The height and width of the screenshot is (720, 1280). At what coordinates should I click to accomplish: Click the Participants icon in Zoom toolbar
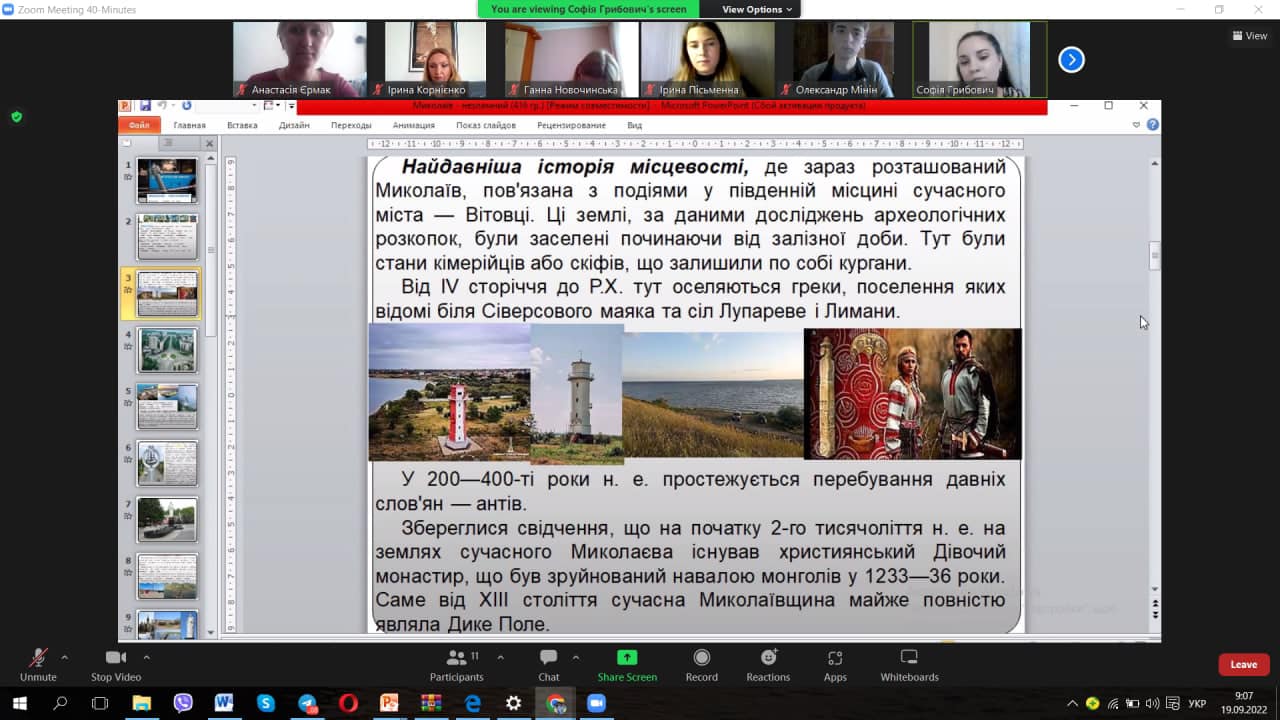coord(457,658)
